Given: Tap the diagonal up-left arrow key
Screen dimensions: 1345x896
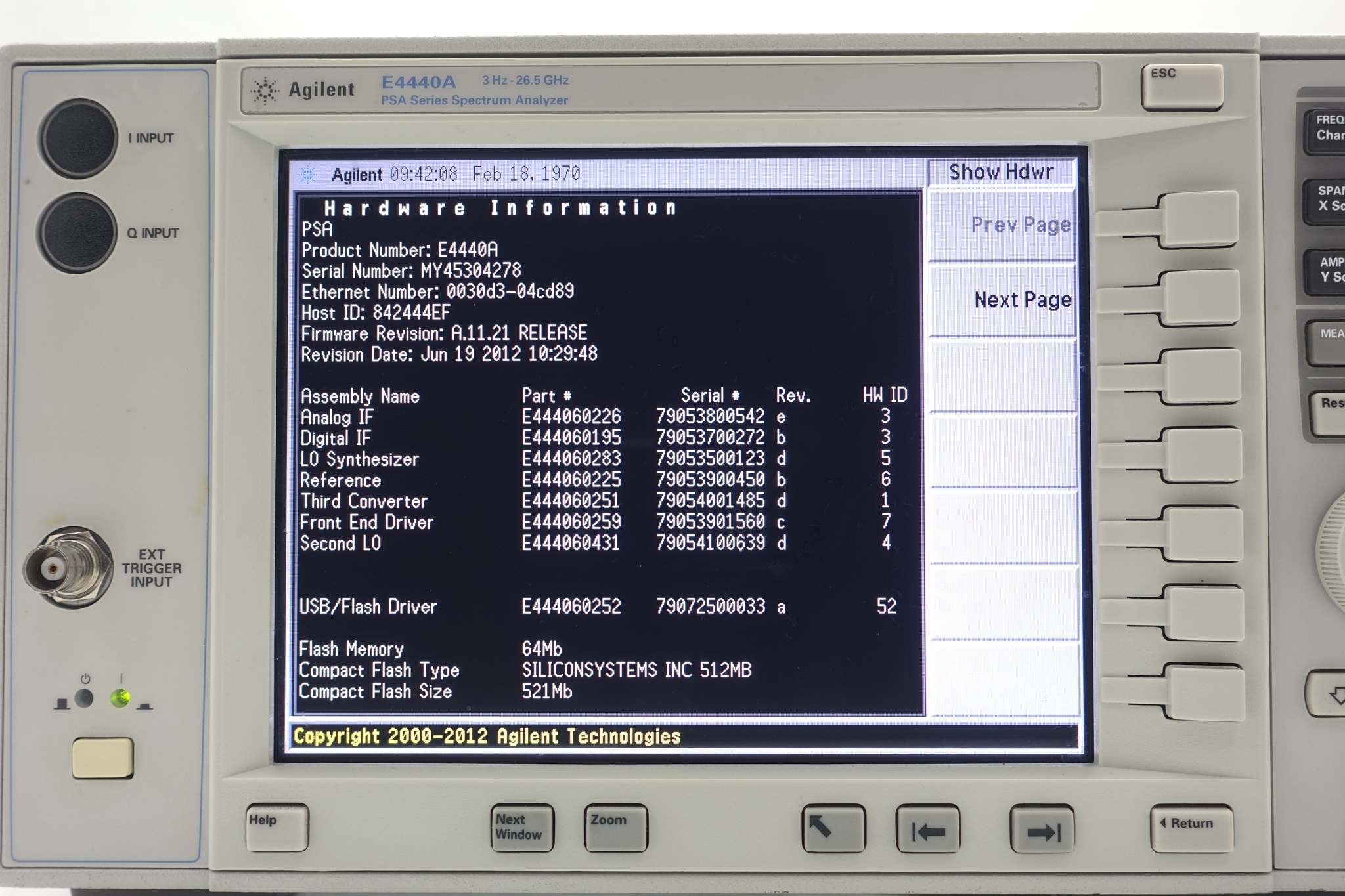Looking at the screenshot, I should (833, 828).
